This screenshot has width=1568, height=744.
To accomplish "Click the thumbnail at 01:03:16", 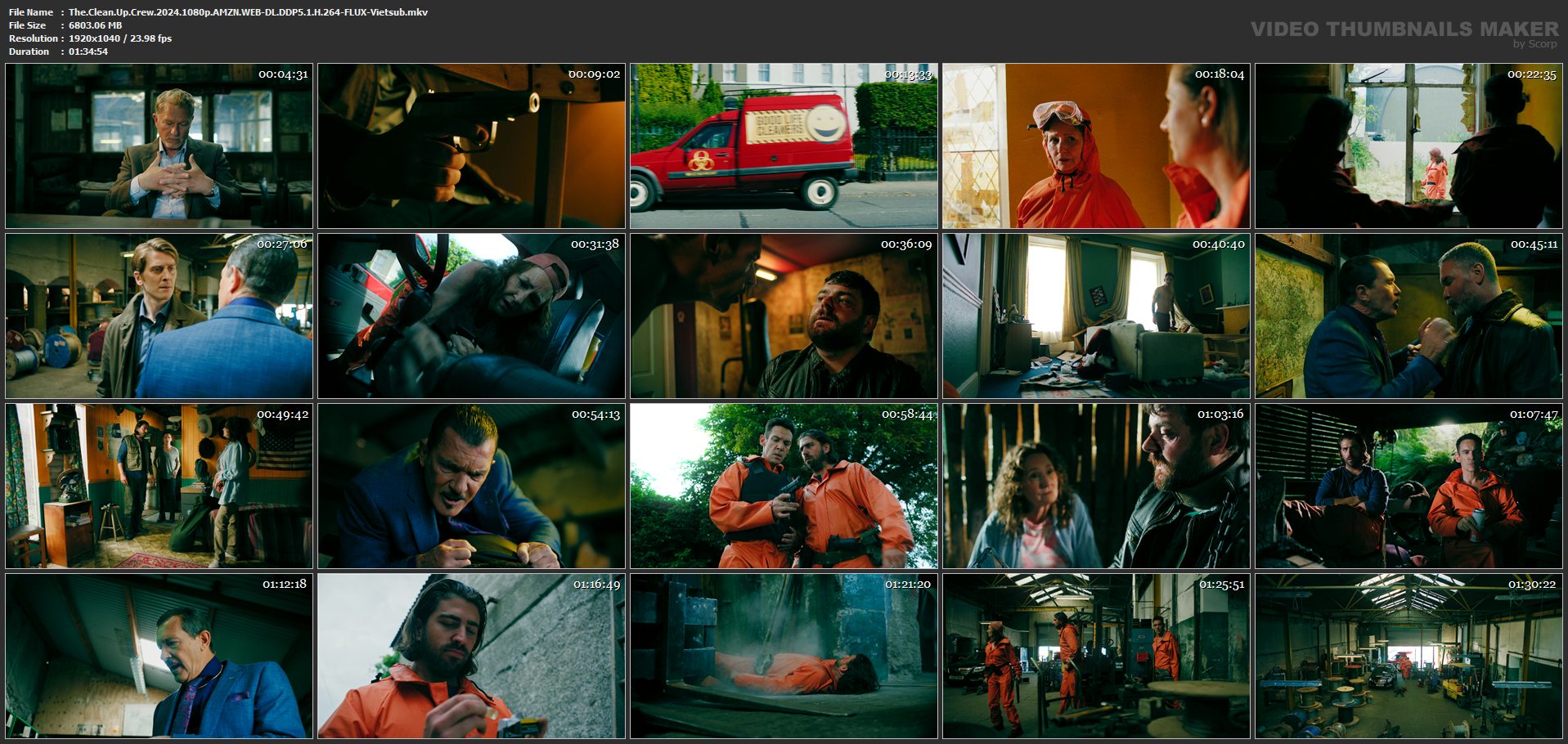I will pos(1096,486).
